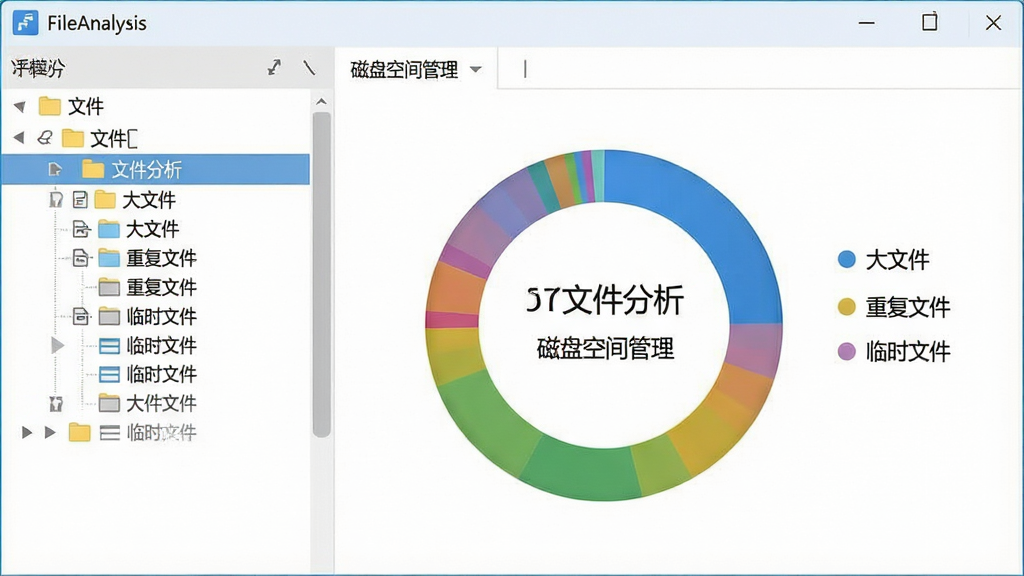Click the gray list icon in the faded bottom 临时文件 row

109,432
